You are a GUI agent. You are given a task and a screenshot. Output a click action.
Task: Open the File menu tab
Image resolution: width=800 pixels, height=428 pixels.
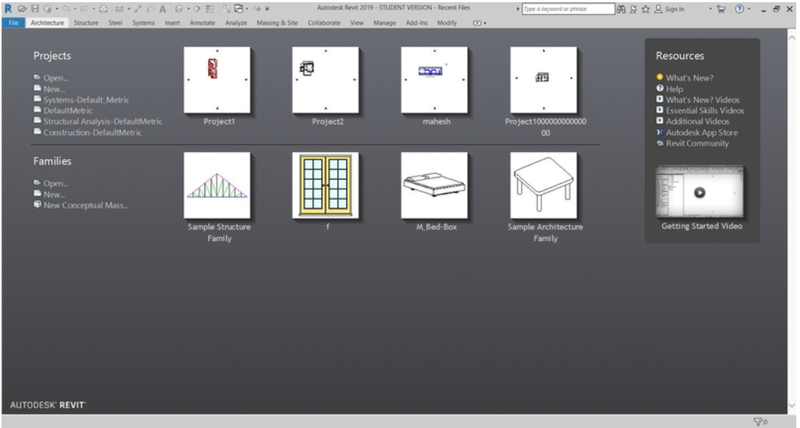[14, 23]
